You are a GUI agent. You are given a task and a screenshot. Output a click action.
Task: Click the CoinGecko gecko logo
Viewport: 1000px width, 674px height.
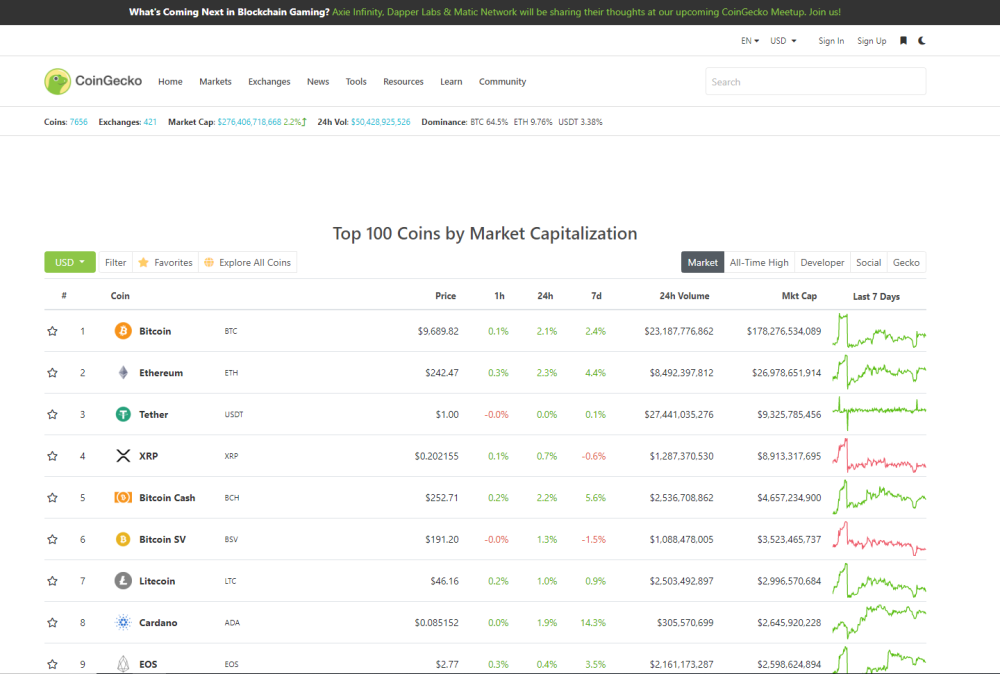[57, 82]
